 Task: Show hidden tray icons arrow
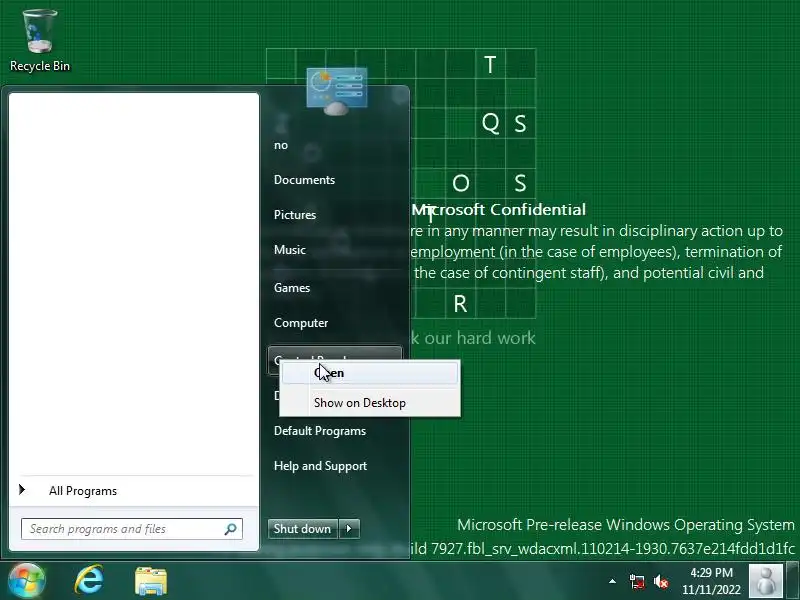coord(612,581)
